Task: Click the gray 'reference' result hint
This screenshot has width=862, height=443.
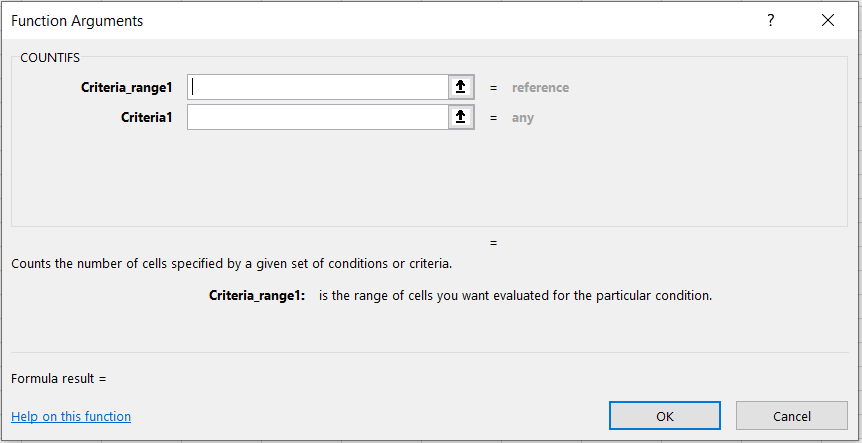Action: pyautogui.click(x=540, y=87)
